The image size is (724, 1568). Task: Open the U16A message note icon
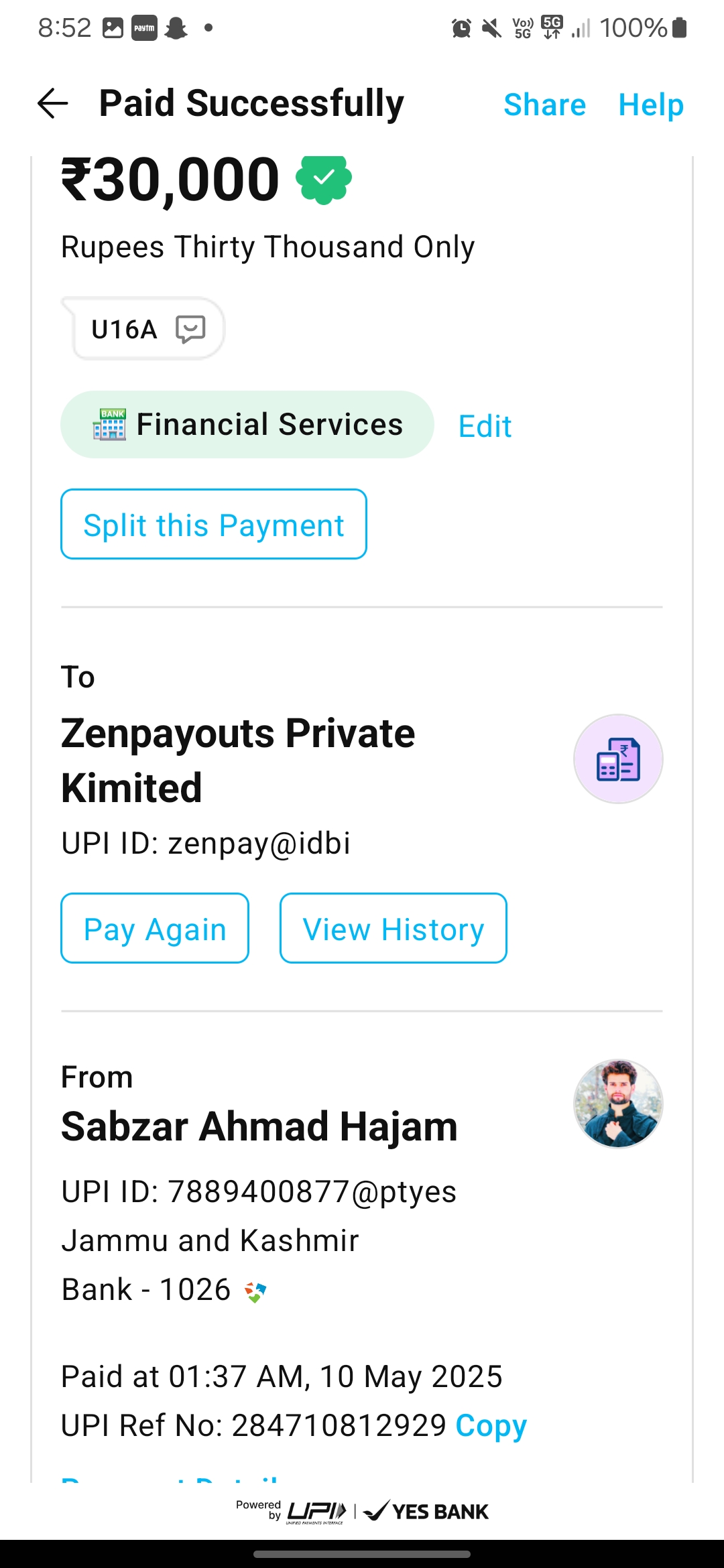pos(190,329)
